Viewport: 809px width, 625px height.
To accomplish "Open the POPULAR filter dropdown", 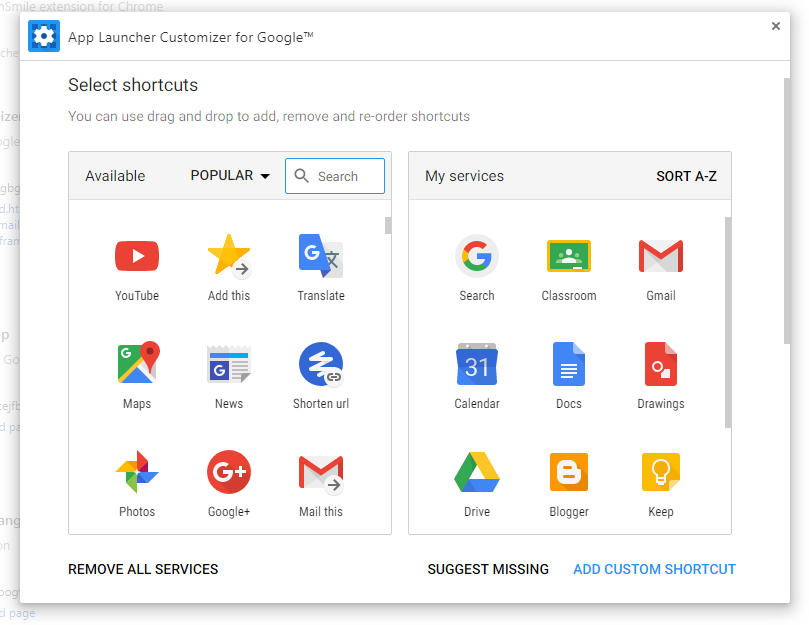I will click(230, 175).
